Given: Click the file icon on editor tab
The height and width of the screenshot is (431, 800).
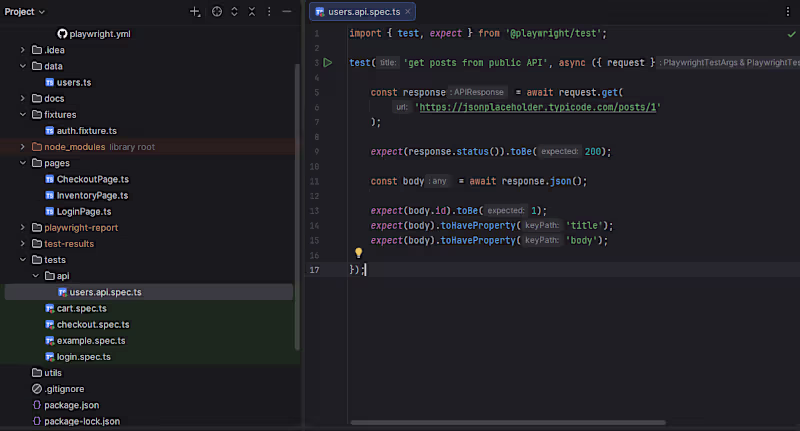Looking at the screenshot, I should tap(320, 12).
